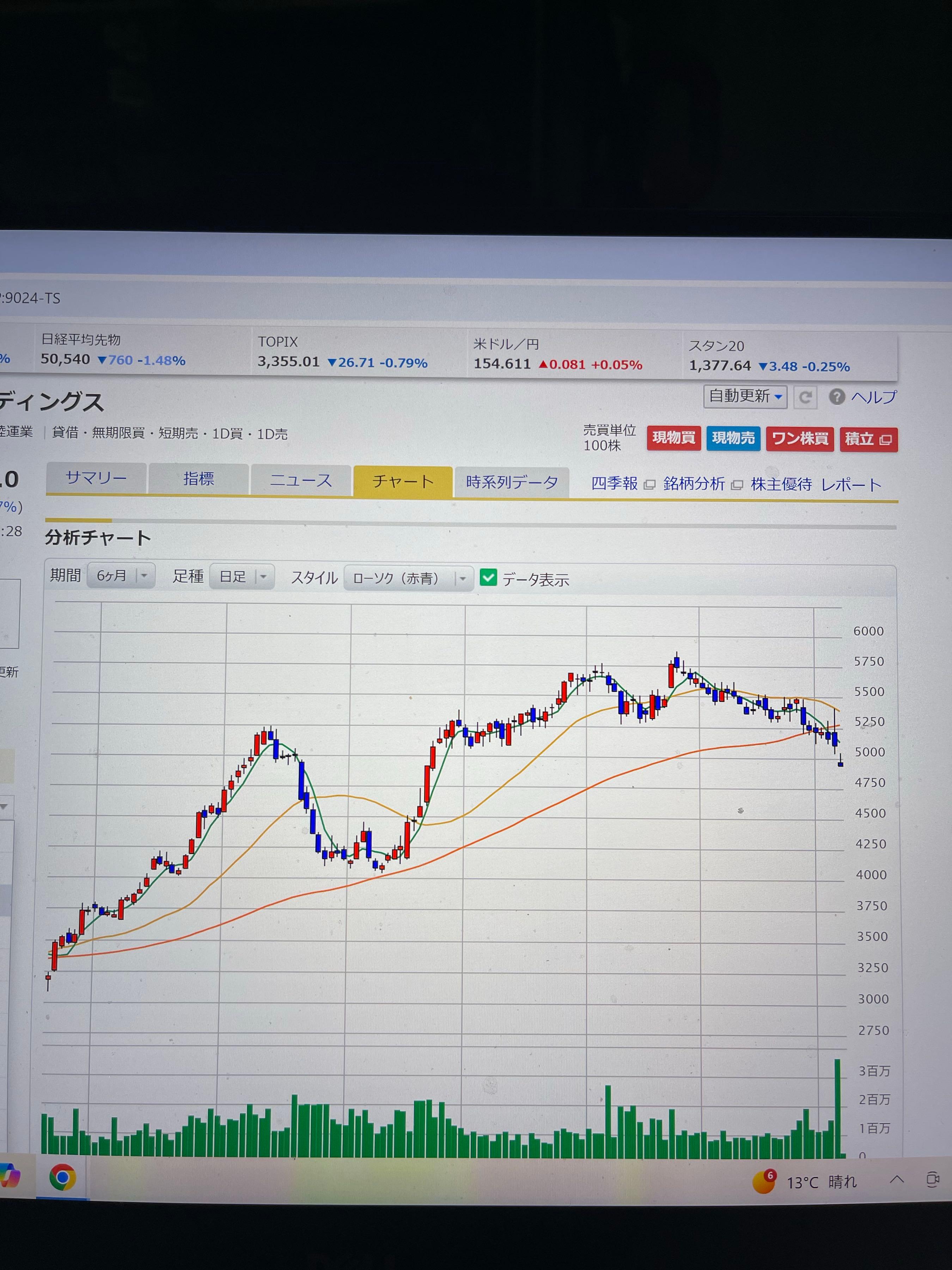Image resolution: width=952 pixels, height=1270 pixels.
Task: Click the external-window icon beside 四季報
Action: coord(649,485)
